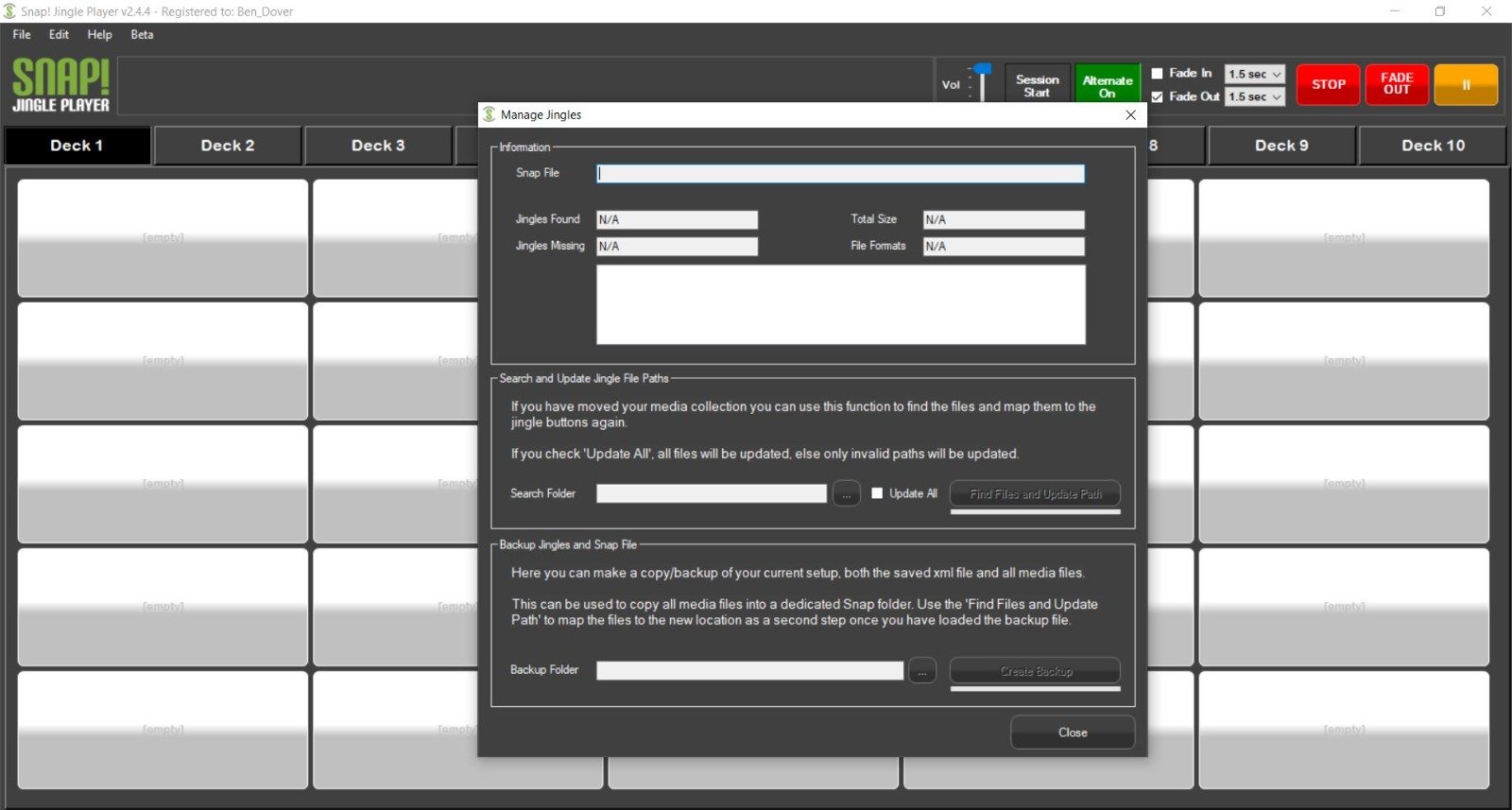The image size is (1512, 810).
Task: Click Find Files and Update Path button
Action: pyautogui.click(x=1035, y=493)
